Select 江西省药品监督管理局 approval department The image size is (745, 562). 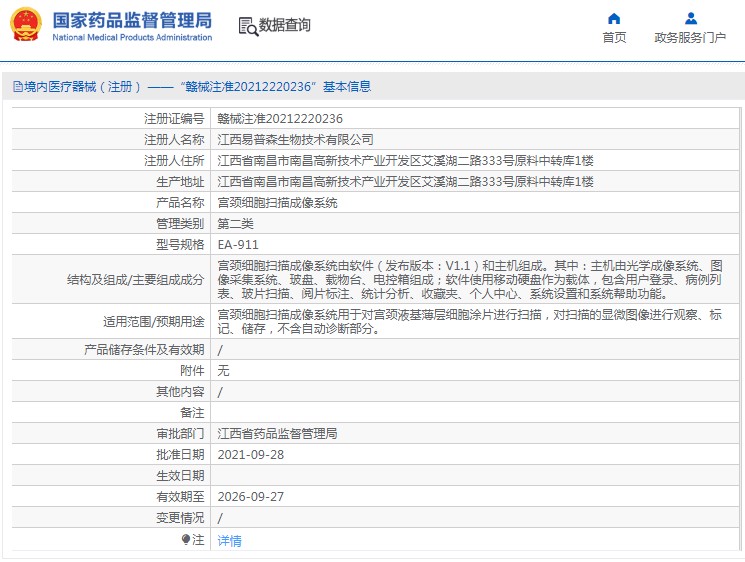277,433
